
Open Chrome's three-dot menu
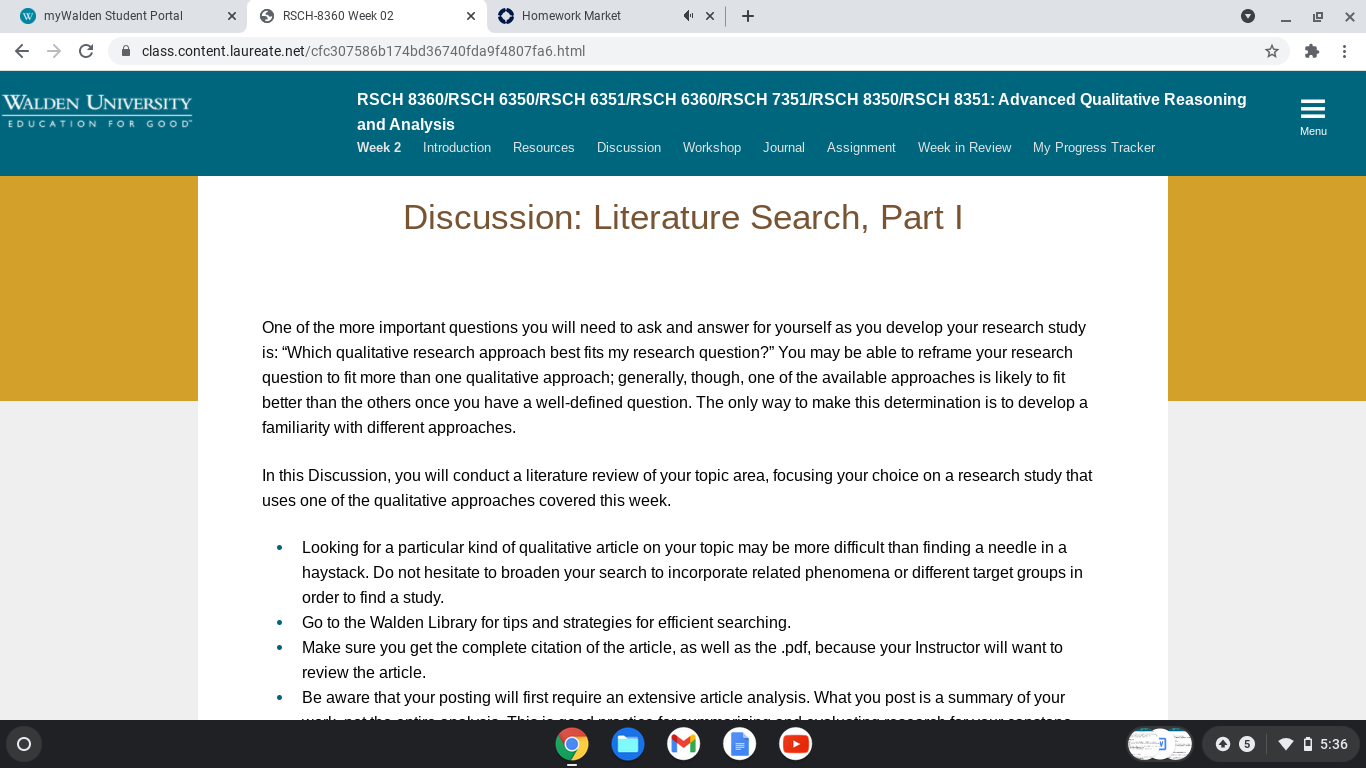click(x=1344, y=51)
